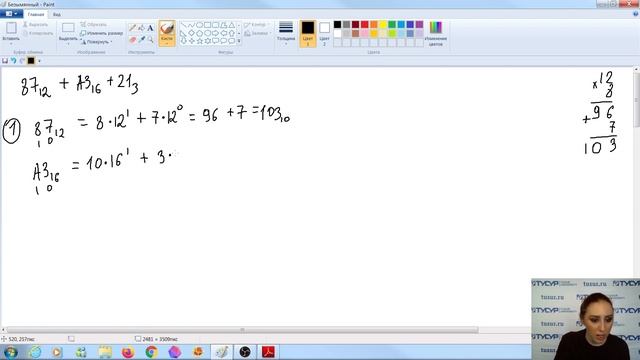Screen dimensions: 640x360
Task: Open Adobe Acrobat Reader from taskbar
Action: pyautogui.click(x=268, y=351)
